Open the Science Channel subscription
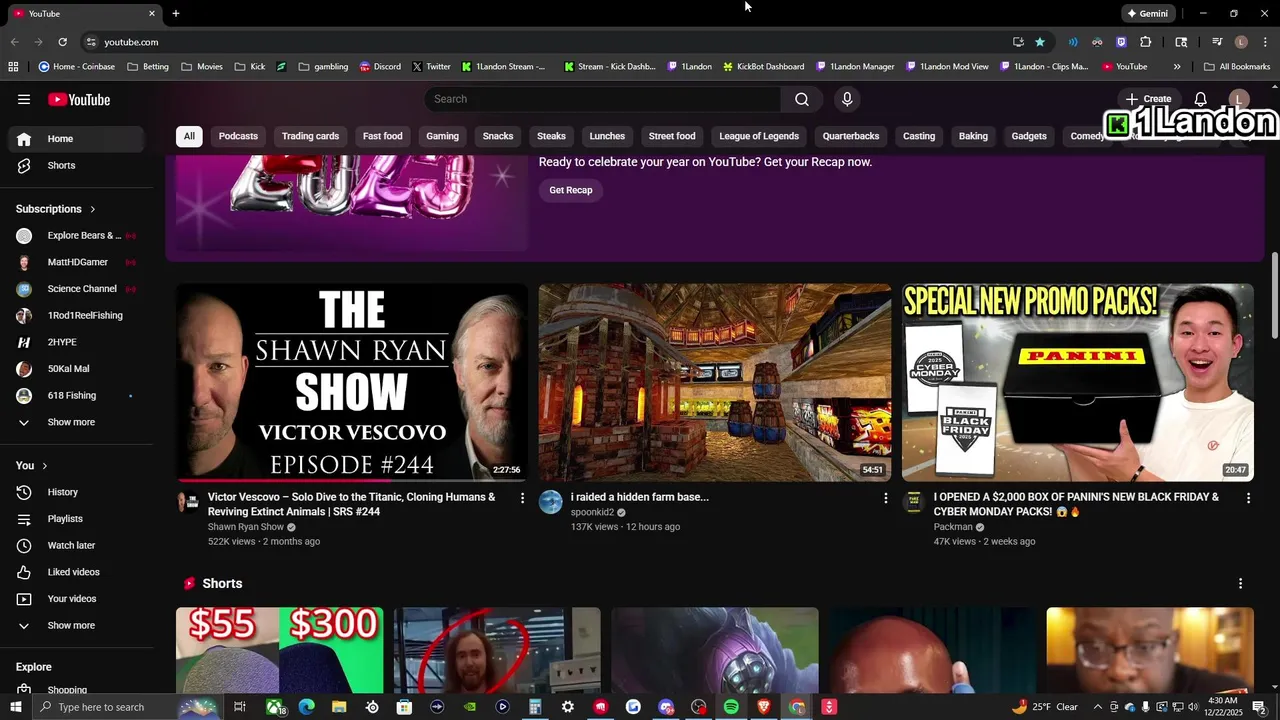 tap(78, 289)
